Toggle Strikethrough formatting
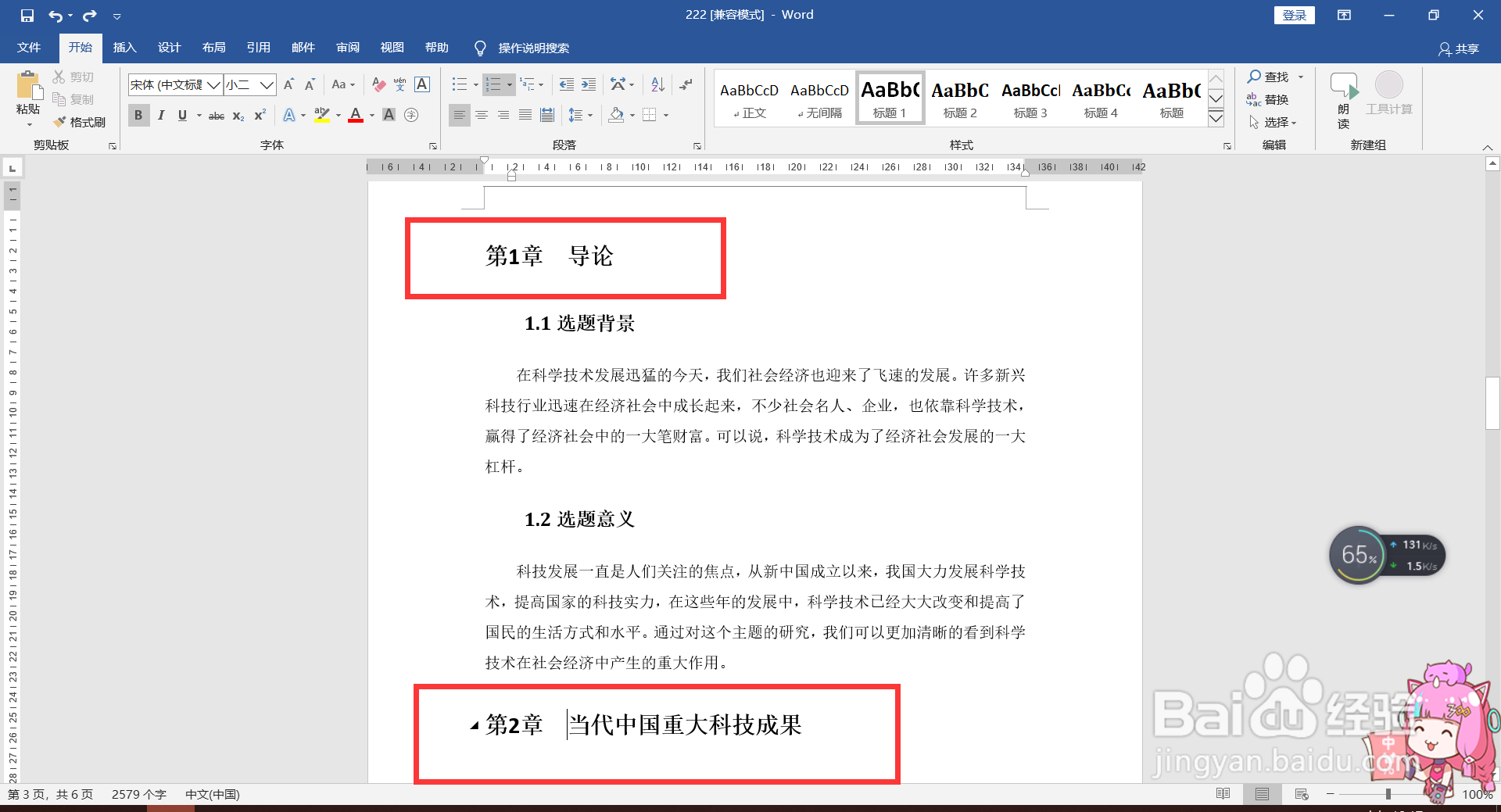Viewport: 1501px width, 812px height. point(217,116)
